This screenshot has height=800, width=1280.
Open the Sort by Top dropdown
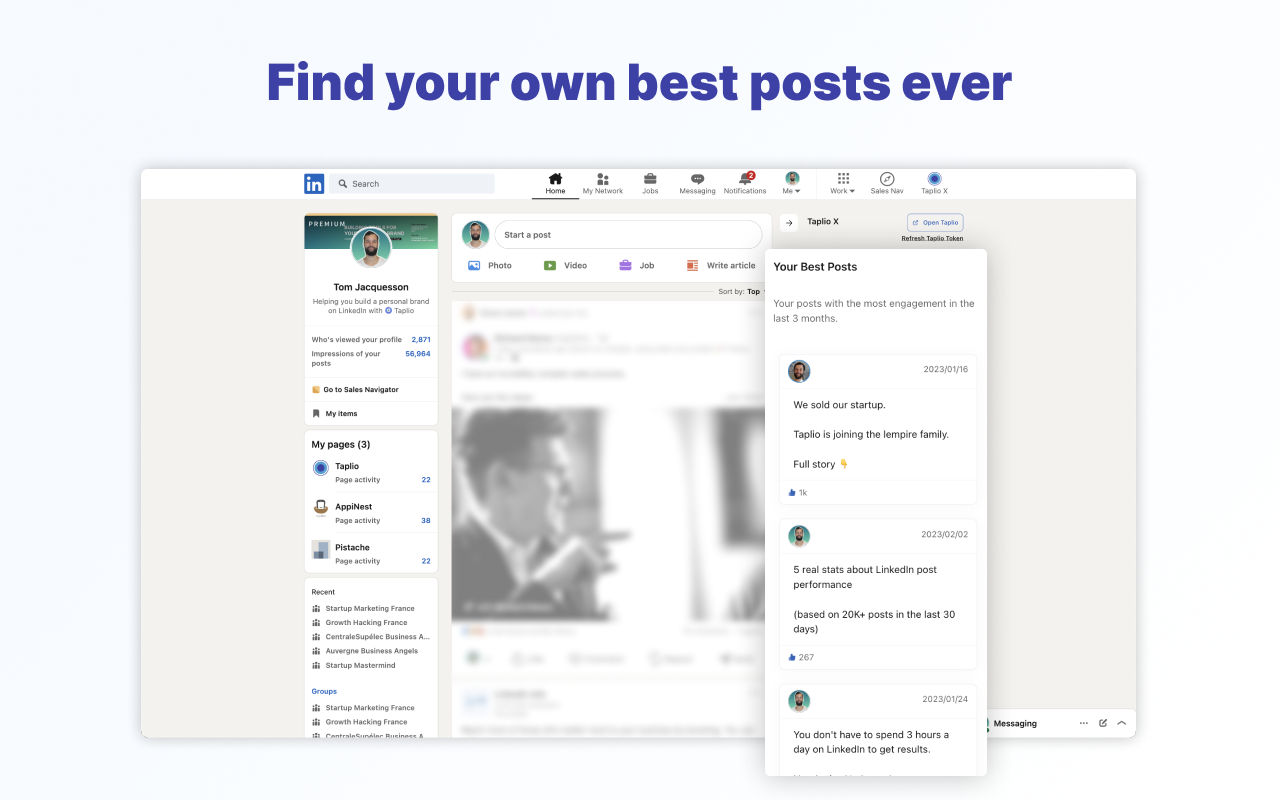[742, 292]
